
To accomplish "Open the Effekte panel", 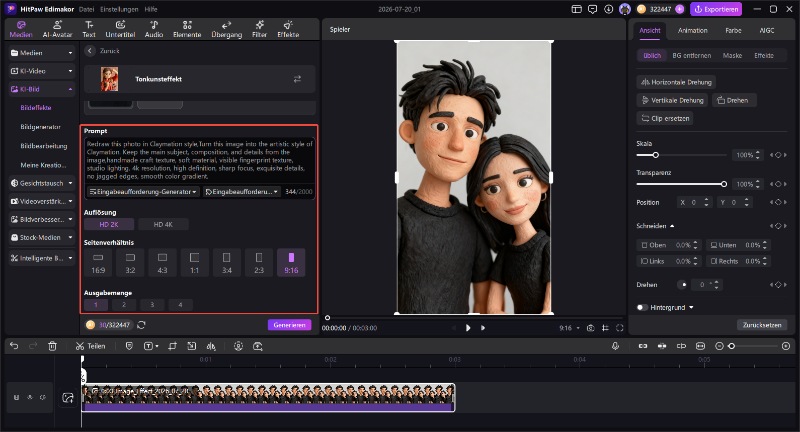I will tap(288, 29).
